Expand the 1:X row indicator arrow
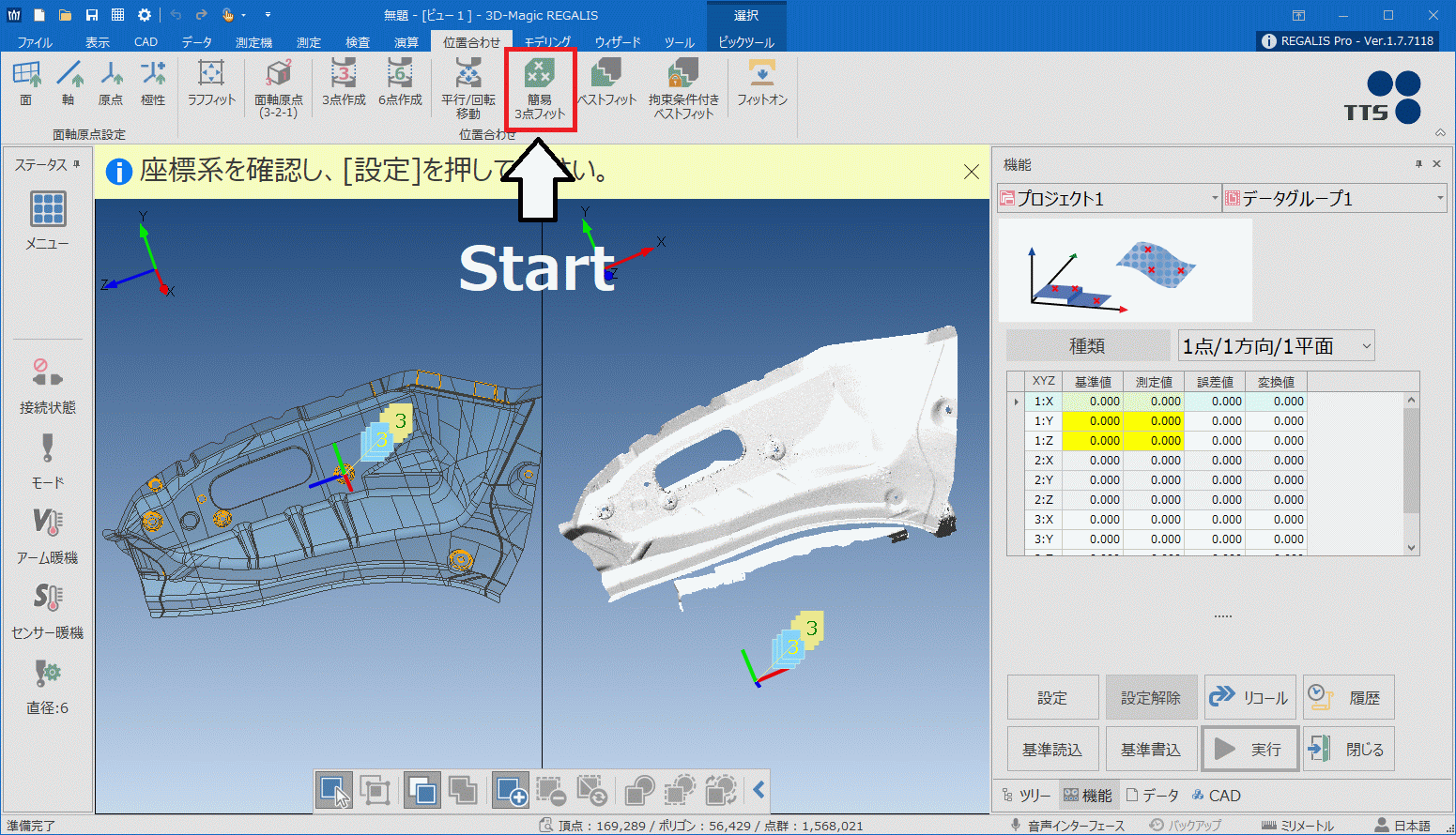 pos(1016,402)
